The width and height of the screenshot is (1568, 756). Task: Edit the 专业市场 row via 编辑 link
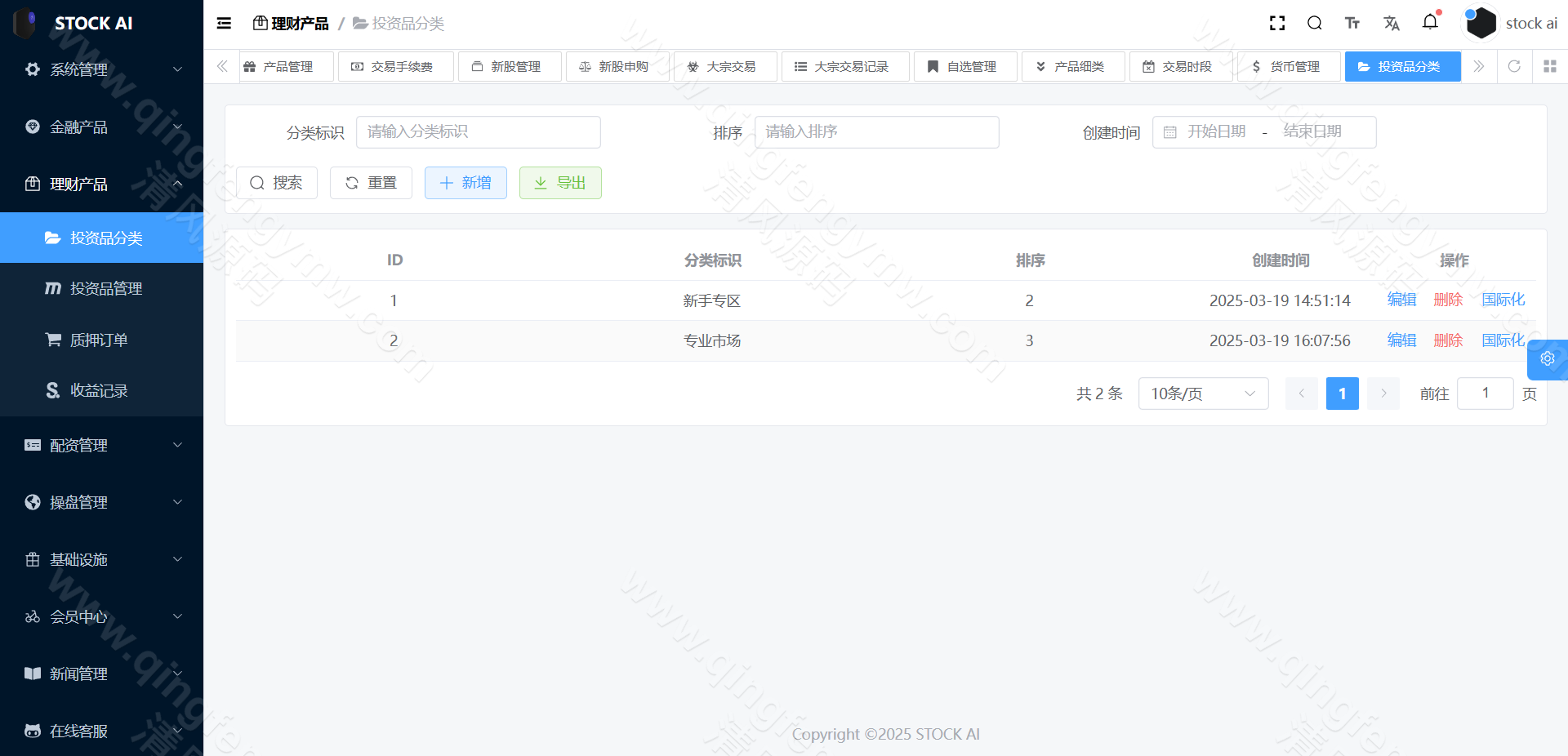(x=1401, y=340)
